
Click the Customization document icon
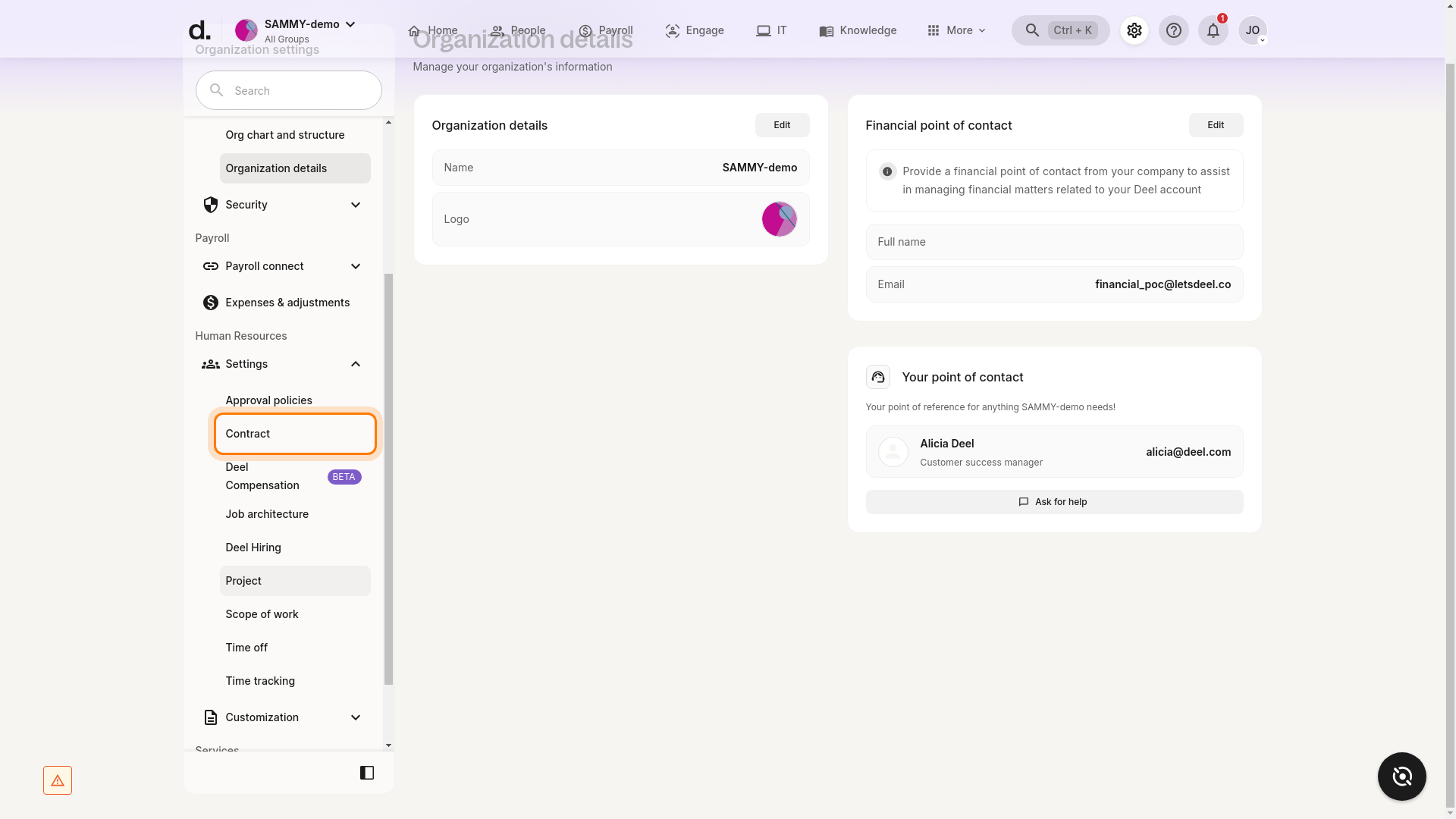[210, 717]
